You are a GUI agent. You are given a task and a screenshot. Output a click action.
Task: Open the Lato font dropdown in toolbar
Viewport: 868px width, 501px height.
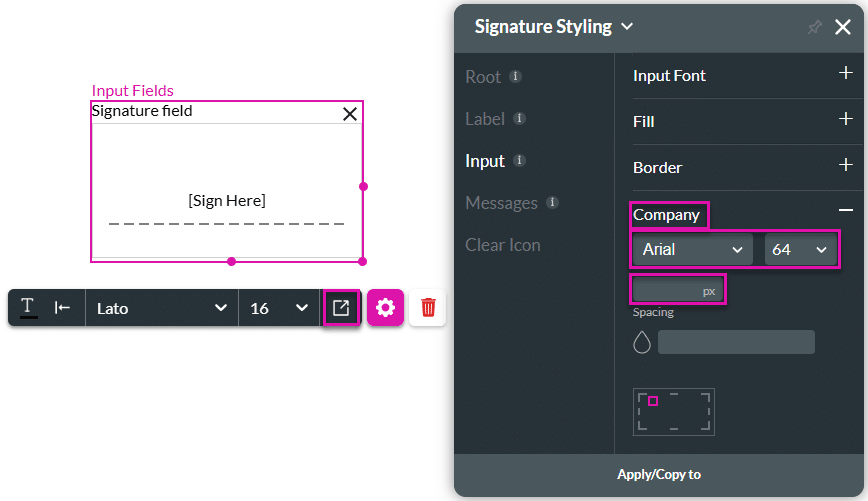tap(162, 308)
